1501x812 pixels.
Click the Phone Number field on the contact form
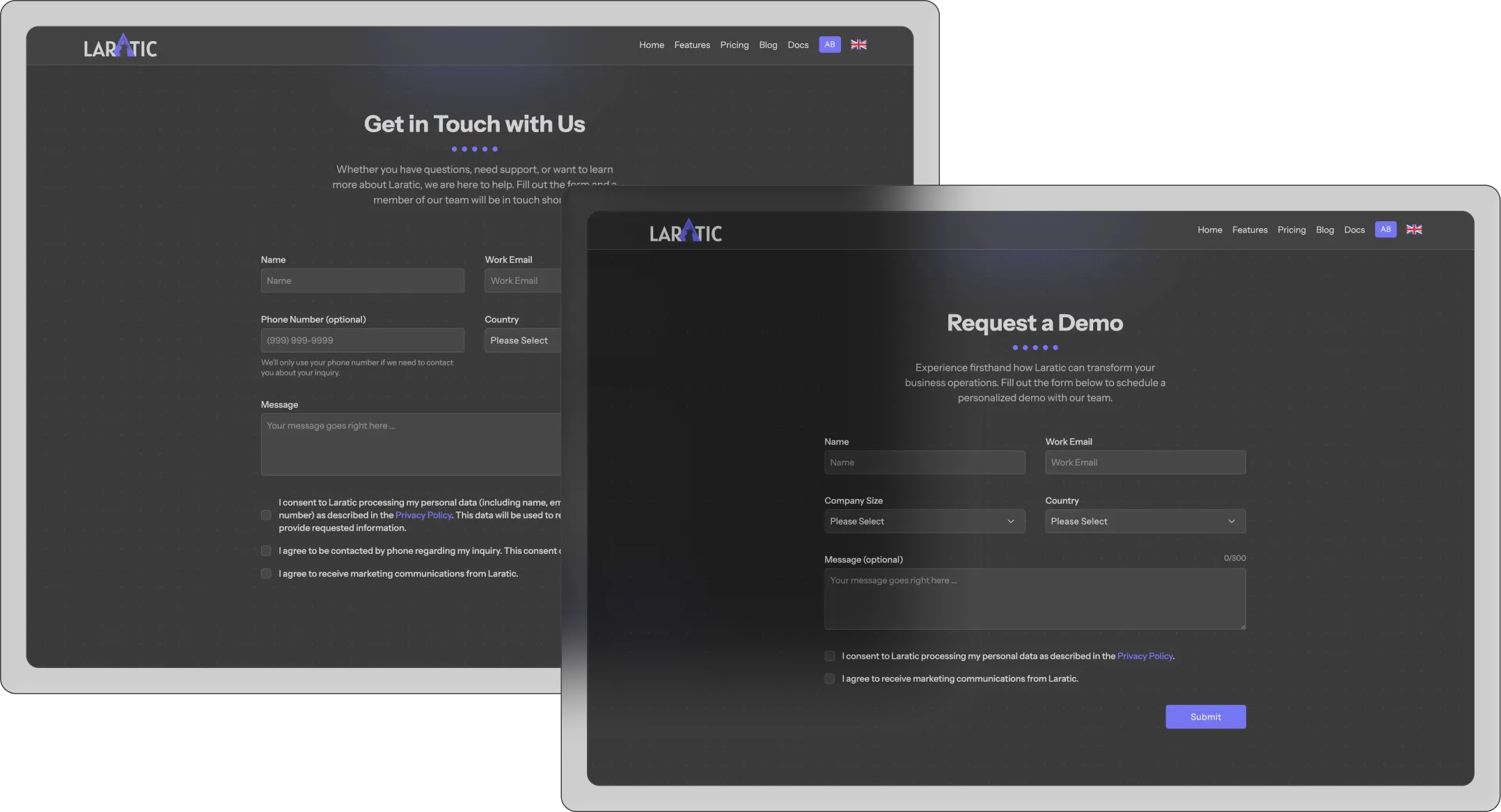(x=362, y=340)
